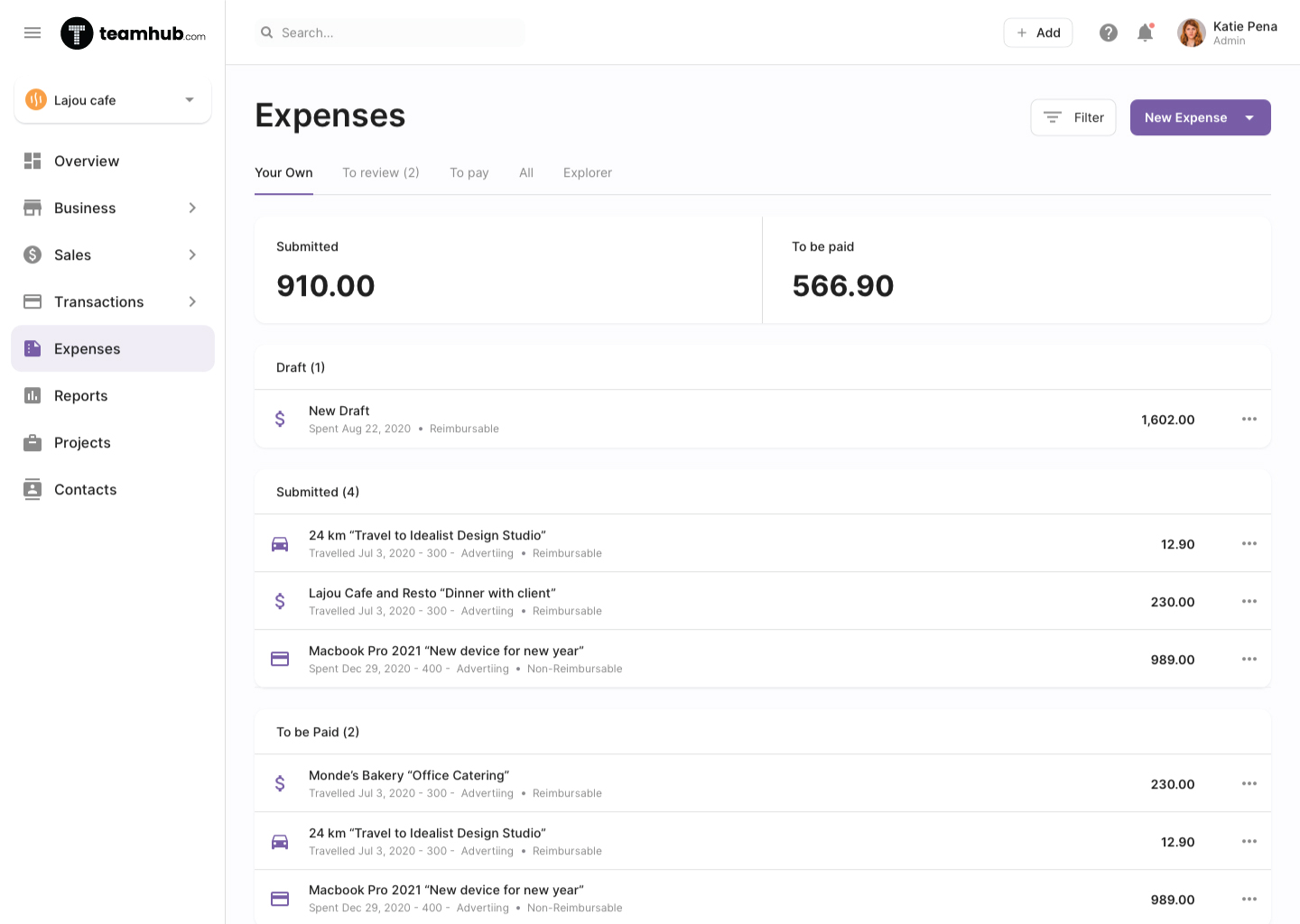Click the Filter button
The image size is (1300, 924).
(x=1073, y=117)
